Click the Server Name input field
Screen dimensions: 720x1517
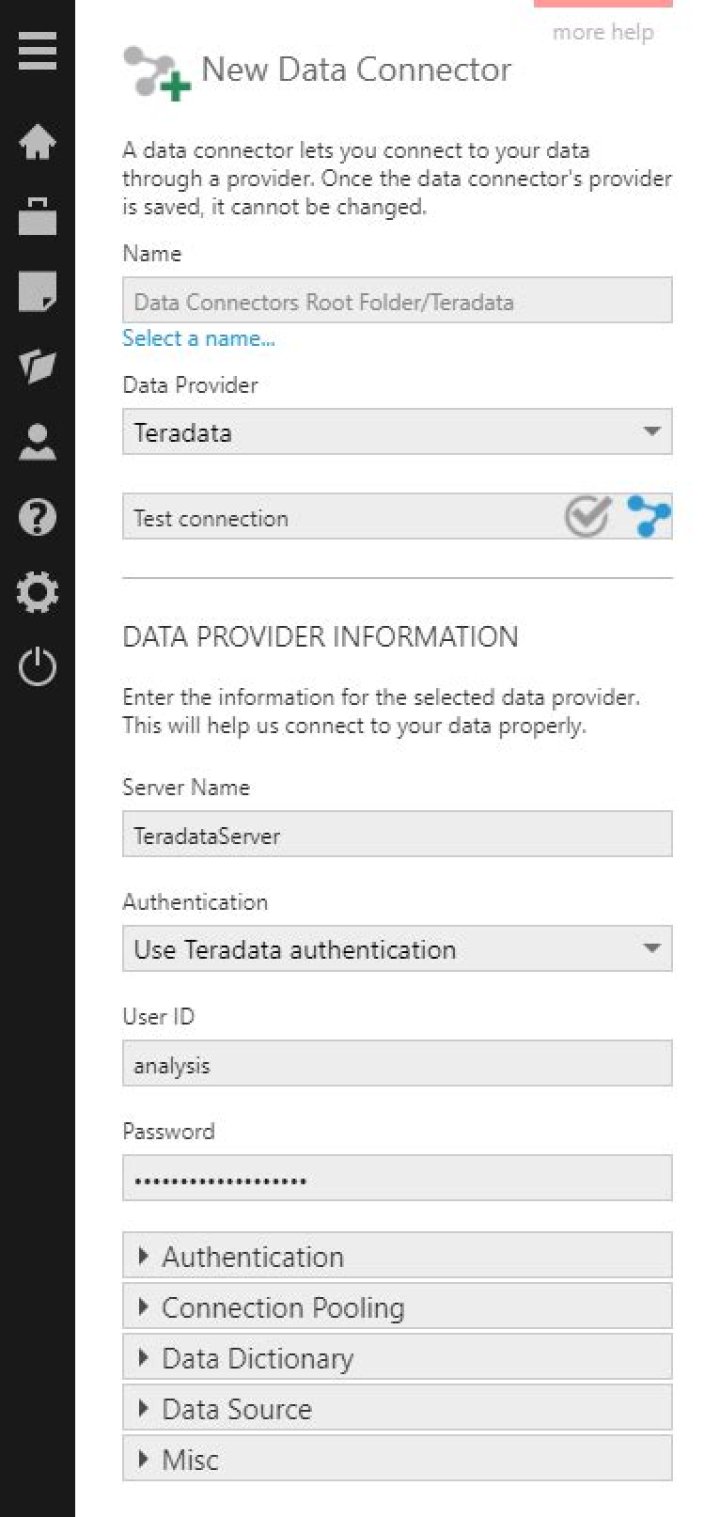397,834
